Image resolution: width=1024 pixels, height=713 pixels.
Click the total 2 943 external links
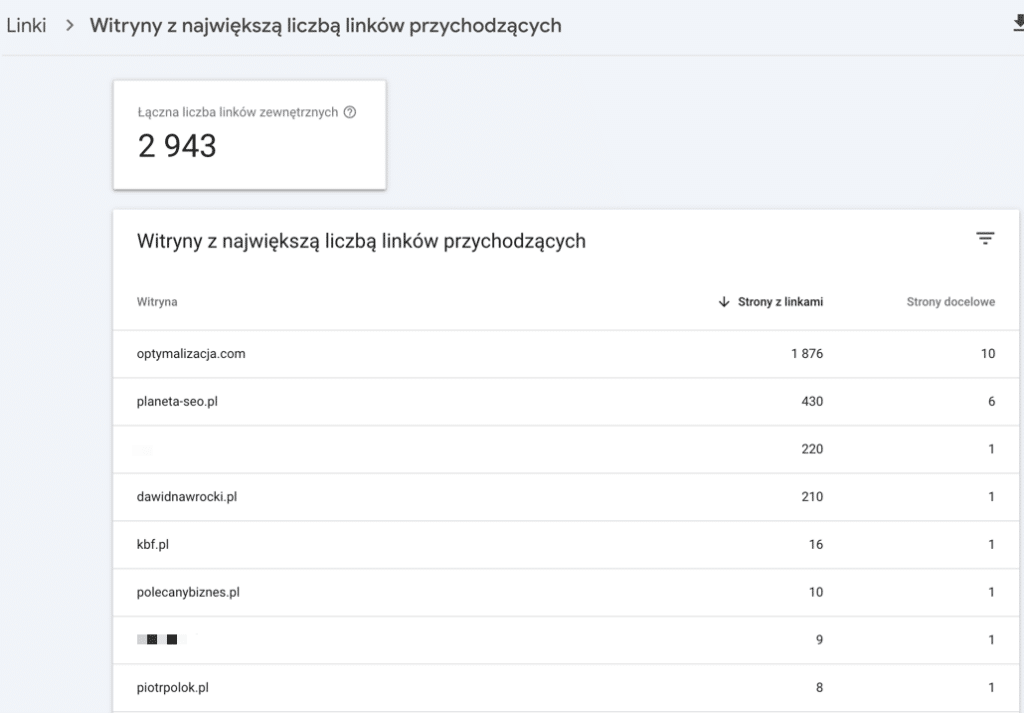(177, 146)
